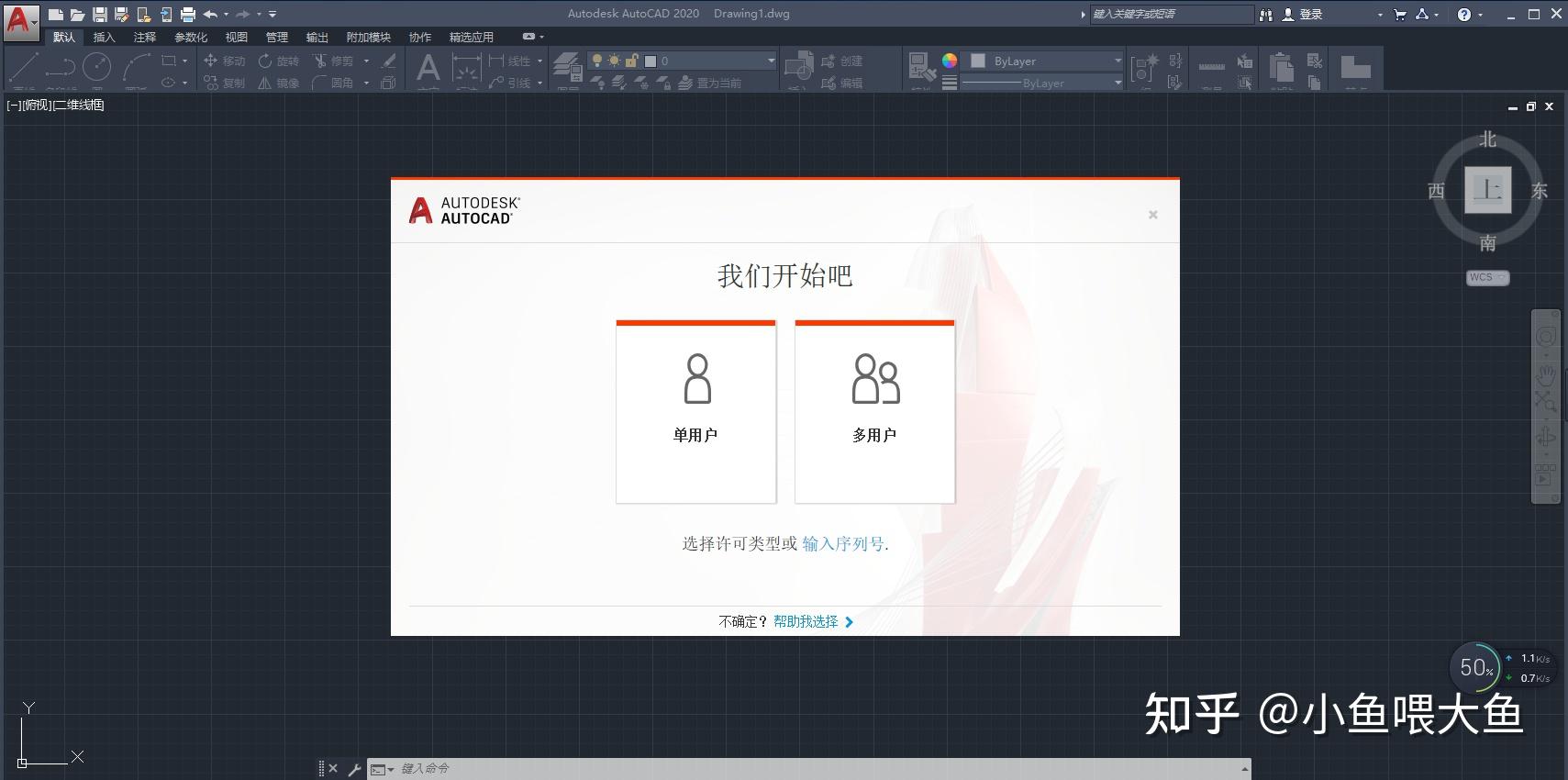Click the Paste clipboard icon

pyautogui.click(x=1282, y=69)
